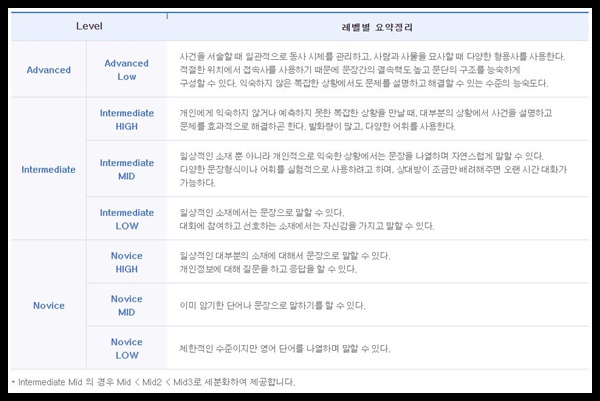Click the Intermediate LOW description starting '일상적인 소재에서는'
This screenshot has height=401, width=600.
tap(307, 219)
